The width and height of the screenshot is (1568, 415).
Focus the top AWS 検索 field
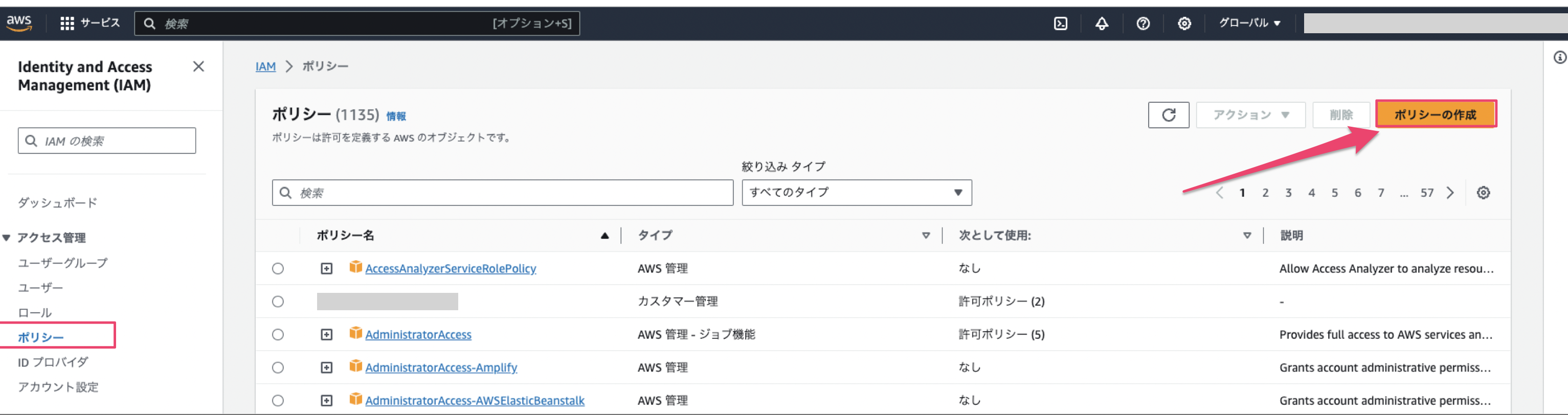tap(356, 23)
